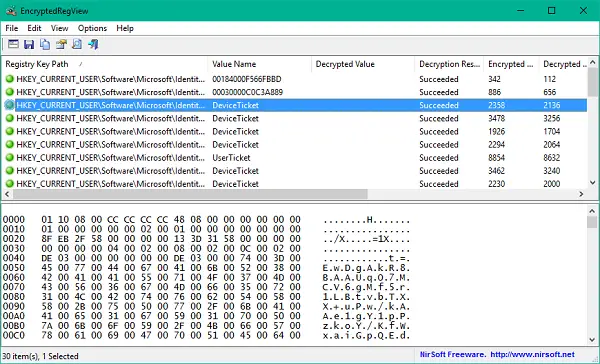
Task: Click the hex pane's scroll up arrow
Action: click(592, 211)
